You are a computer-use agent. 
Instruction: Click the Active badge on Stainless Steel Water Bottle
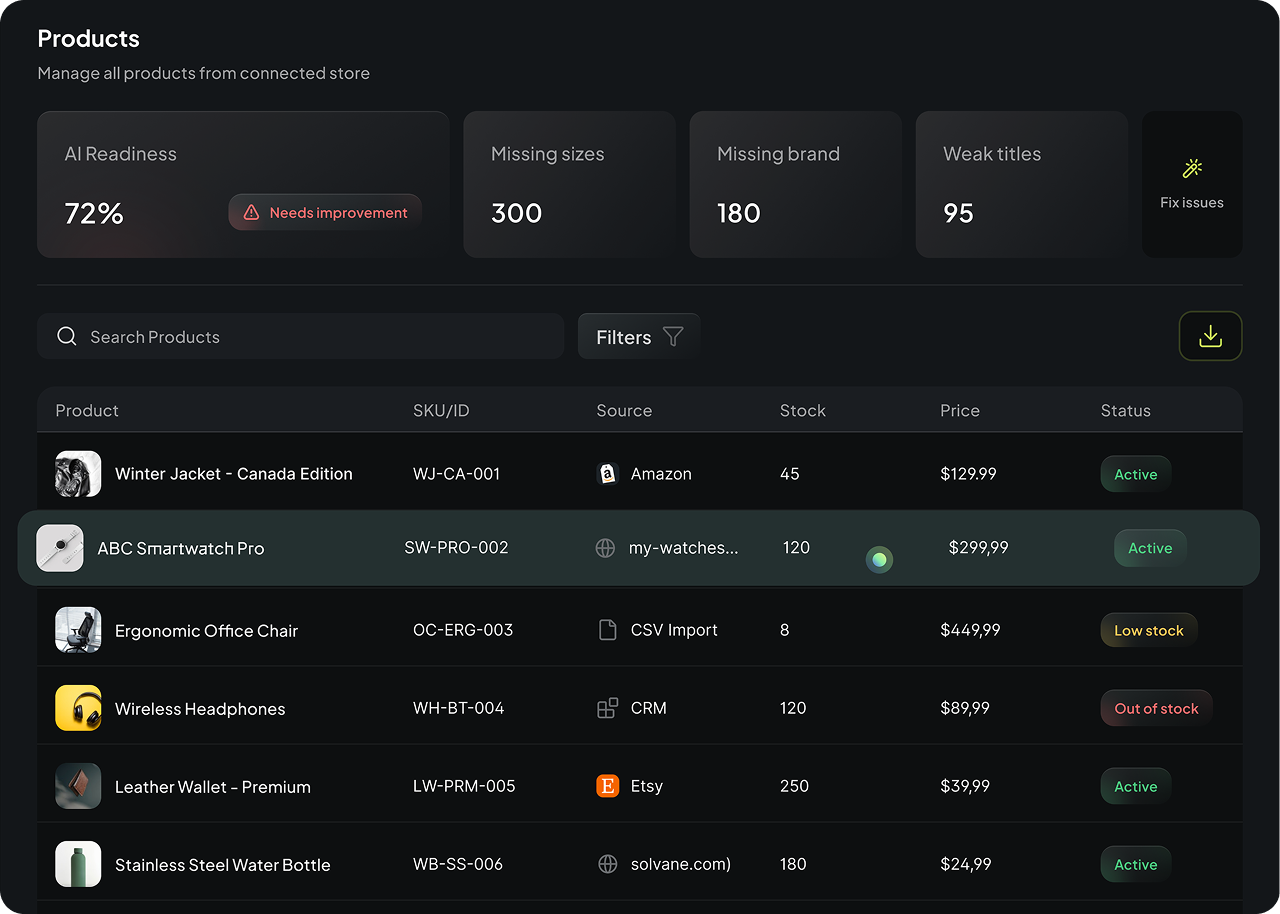point(1135,863)
